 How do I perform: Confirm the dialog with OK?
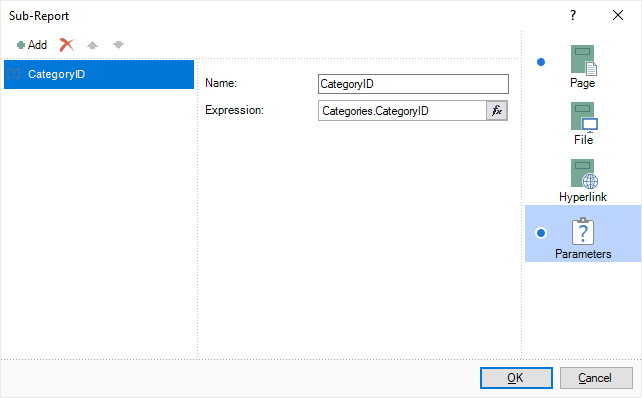516,378
